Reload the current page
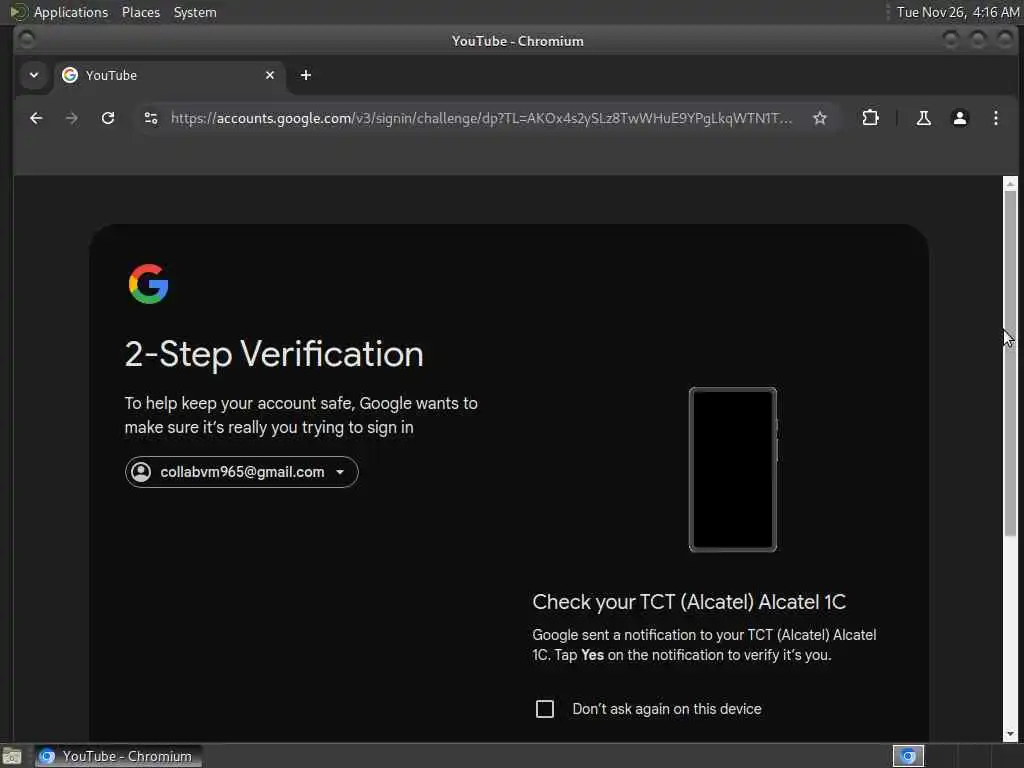The width and height of the screenshot is (1024, 768). coord(108,118)
